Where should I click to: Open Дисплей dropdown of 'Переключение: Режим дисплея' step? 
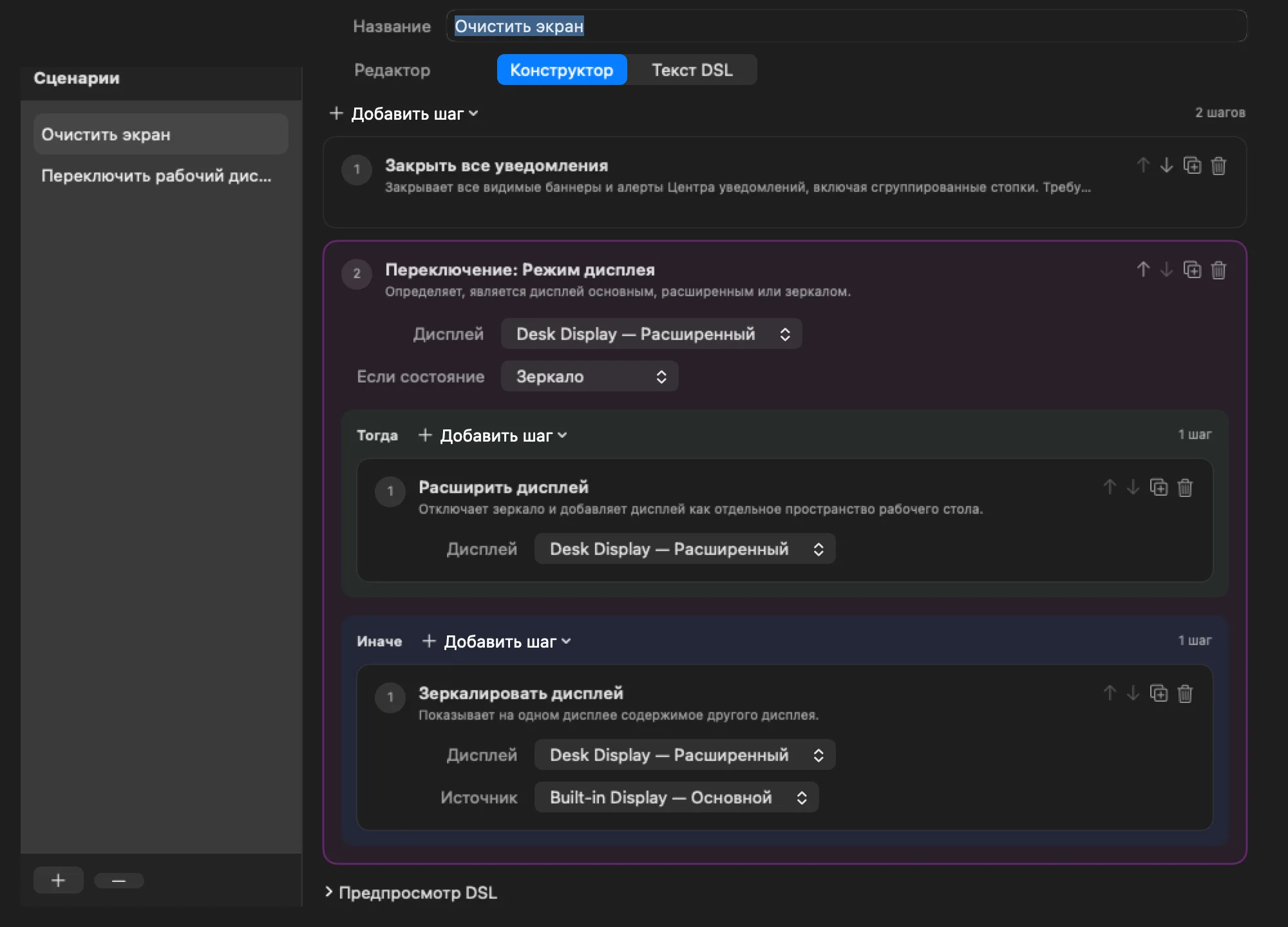651,334
